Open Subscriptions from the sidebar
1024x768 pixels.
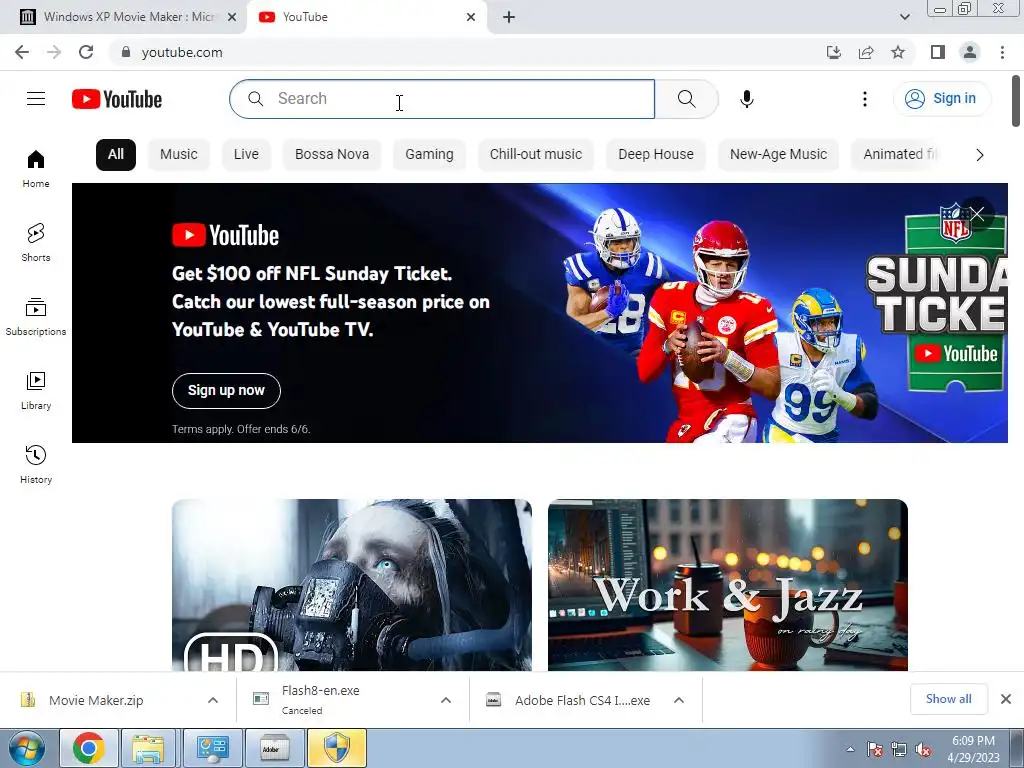point(36,317)
